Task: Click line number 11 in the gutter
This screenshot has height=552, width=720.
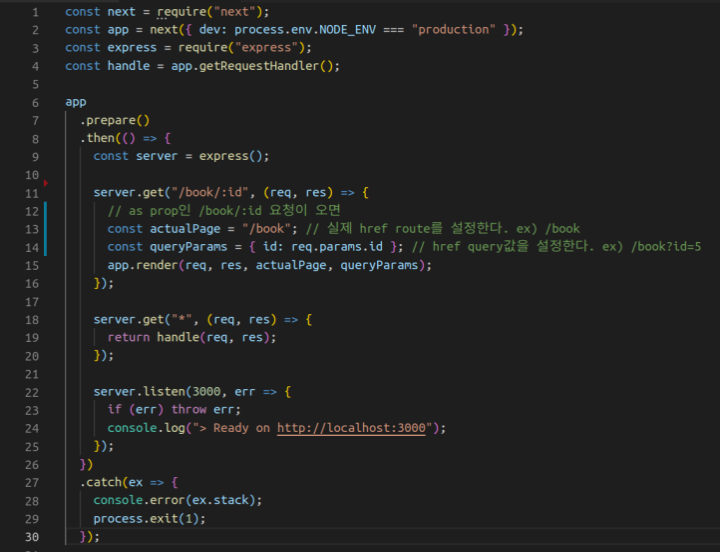Action: pyautogui.click(x=32, y=193)
